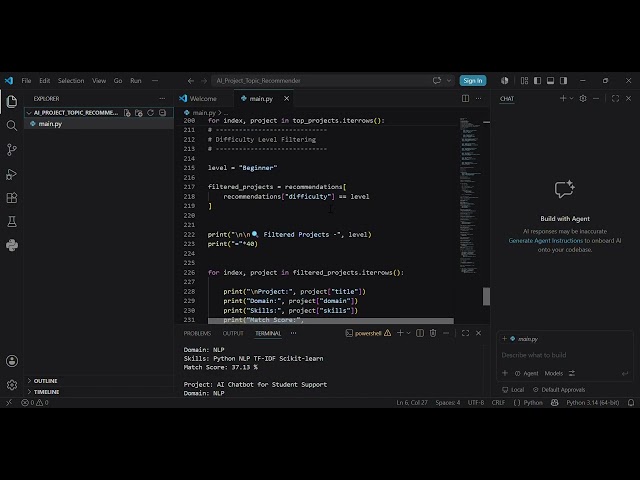Maximize the terminal panel size
This screenshot has width=640, height=480.
(x=465, y=333)
